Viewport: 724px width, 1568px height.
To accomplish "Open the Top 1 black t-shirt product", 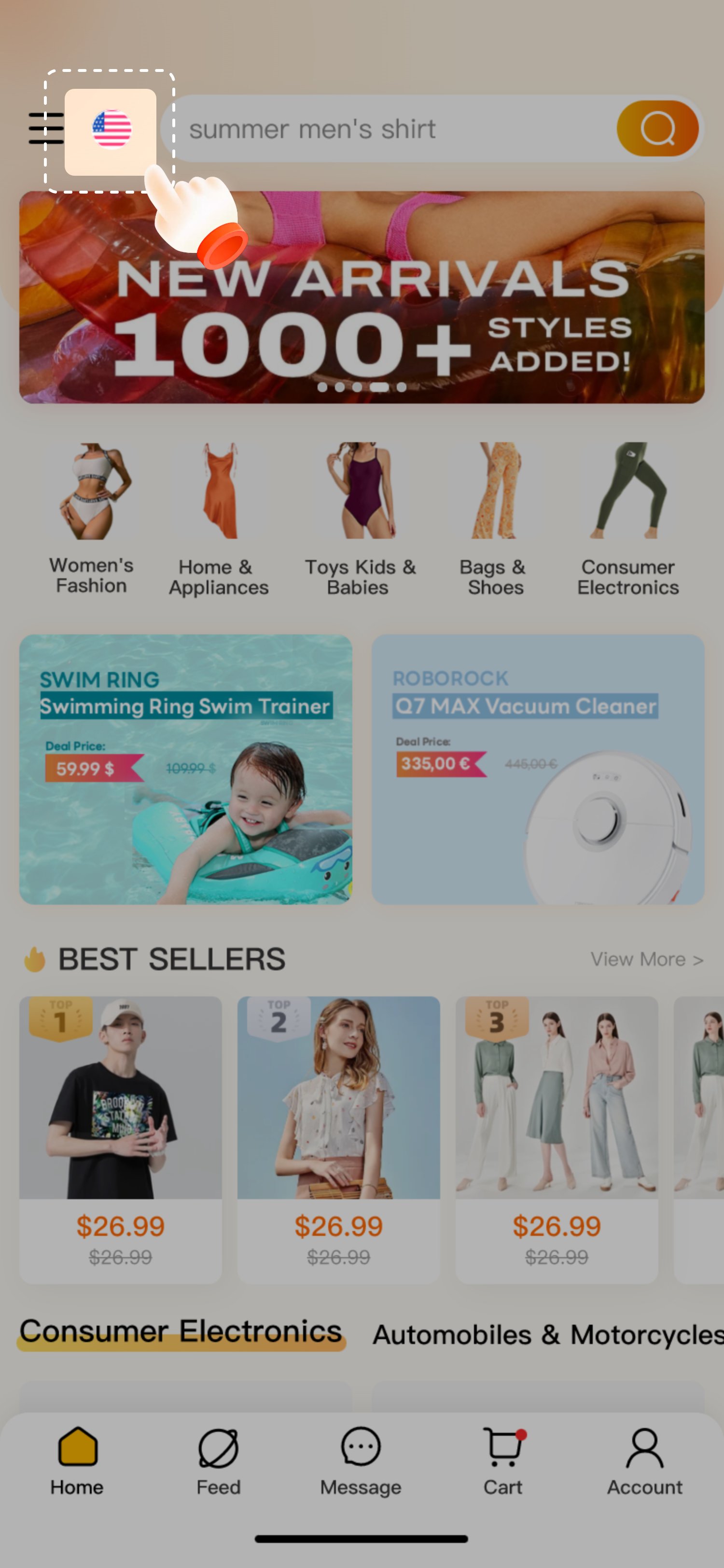I will [x=121, y=1139].
